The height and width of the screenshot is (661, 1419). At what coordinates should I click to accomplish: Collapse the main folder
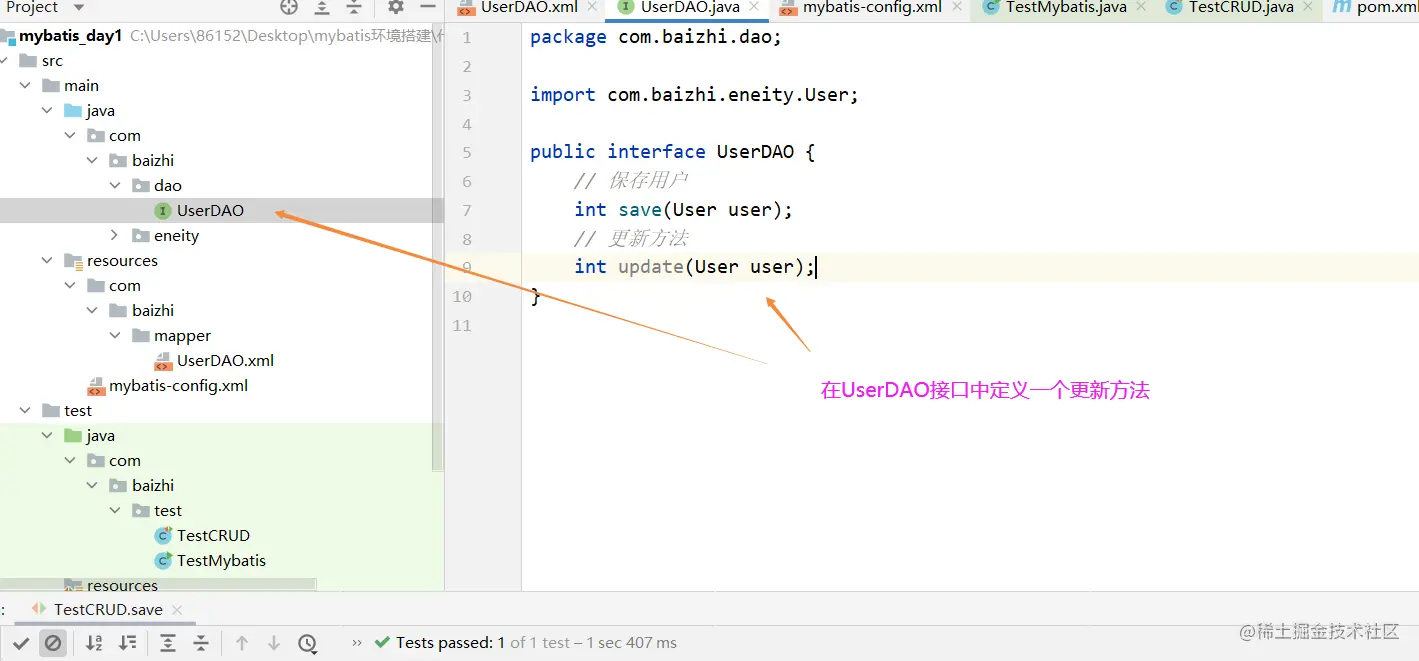coord(26,86)
